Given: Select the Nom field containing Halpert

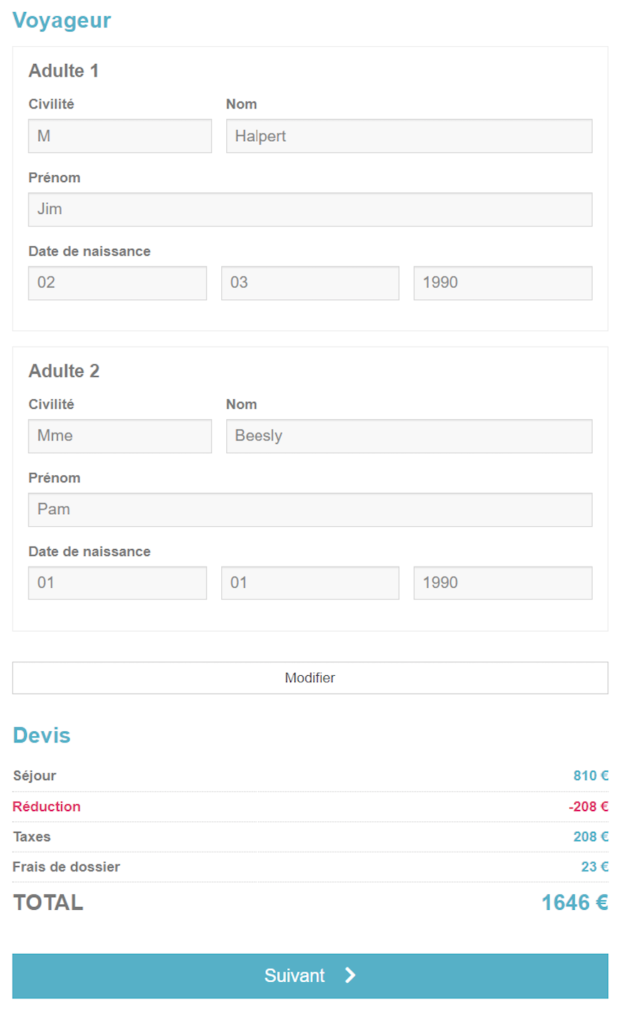Looking at the screenshot, I should 409,136.
